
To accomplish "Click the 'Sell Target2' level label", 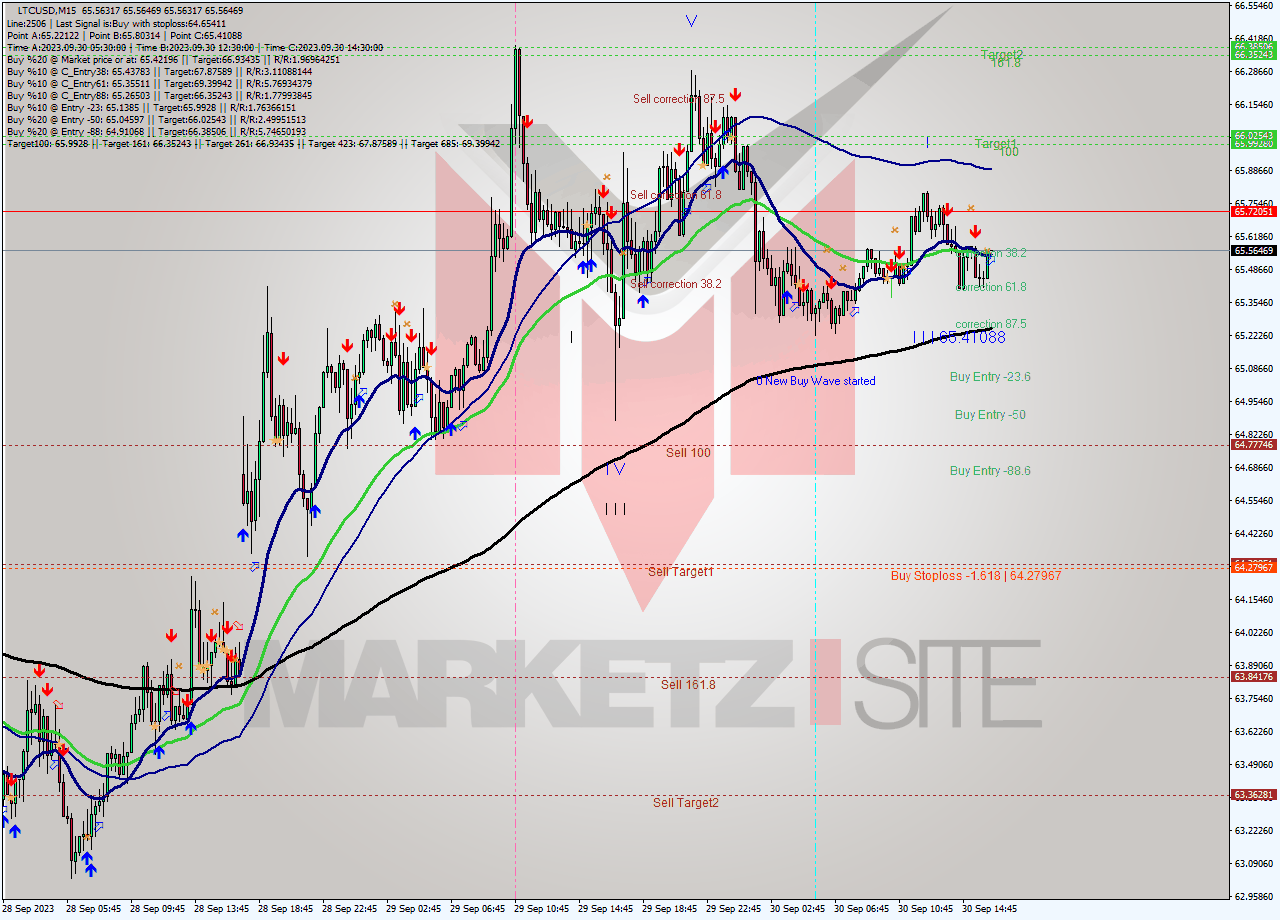I will coord(686,803).
